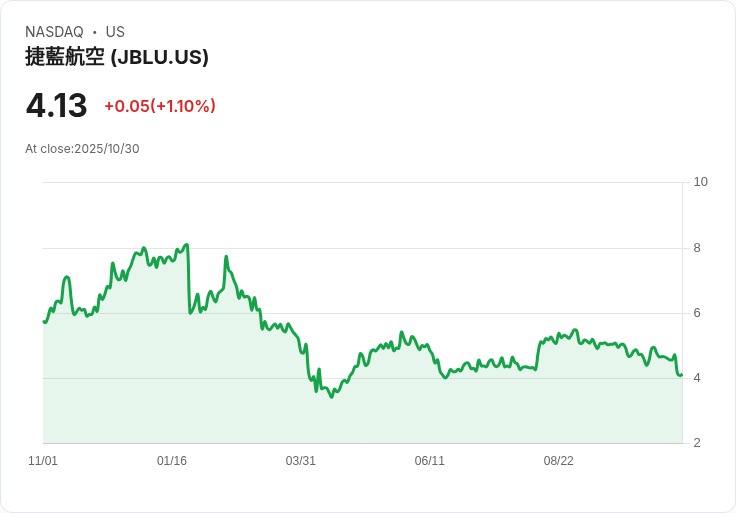Click the 4 price axis label
The image size is (736, 513).
[x=697, y=378]
